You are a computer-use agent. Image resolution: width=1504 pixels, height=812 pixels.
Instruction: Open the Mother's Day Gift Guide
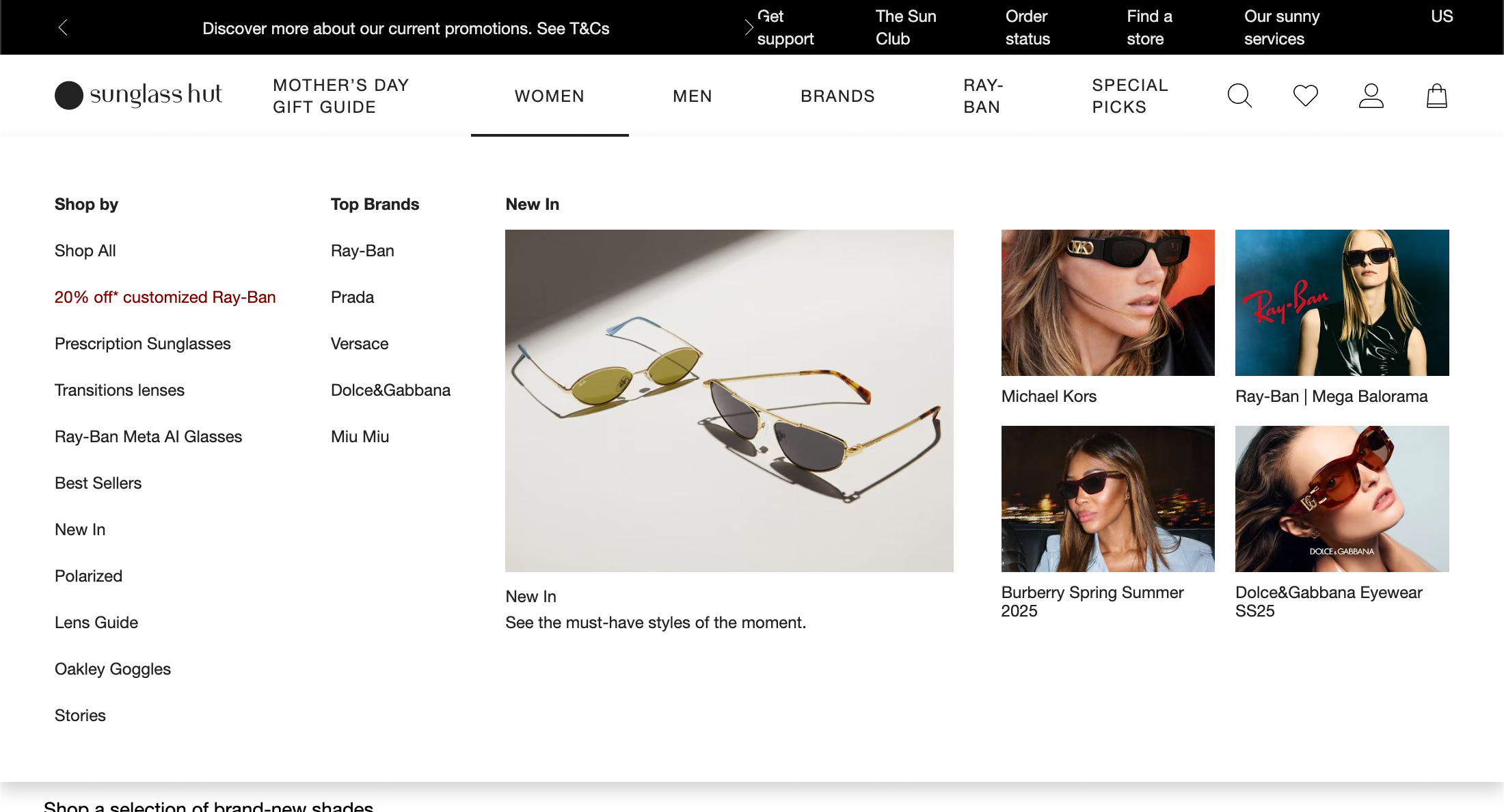pos(340,96)
